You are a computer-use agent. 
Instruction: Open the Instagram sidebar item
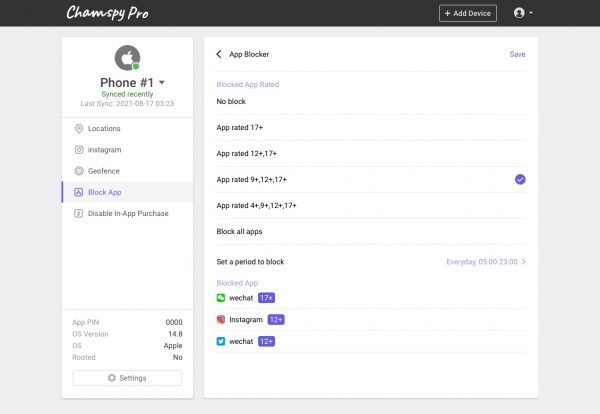(127, 150)
